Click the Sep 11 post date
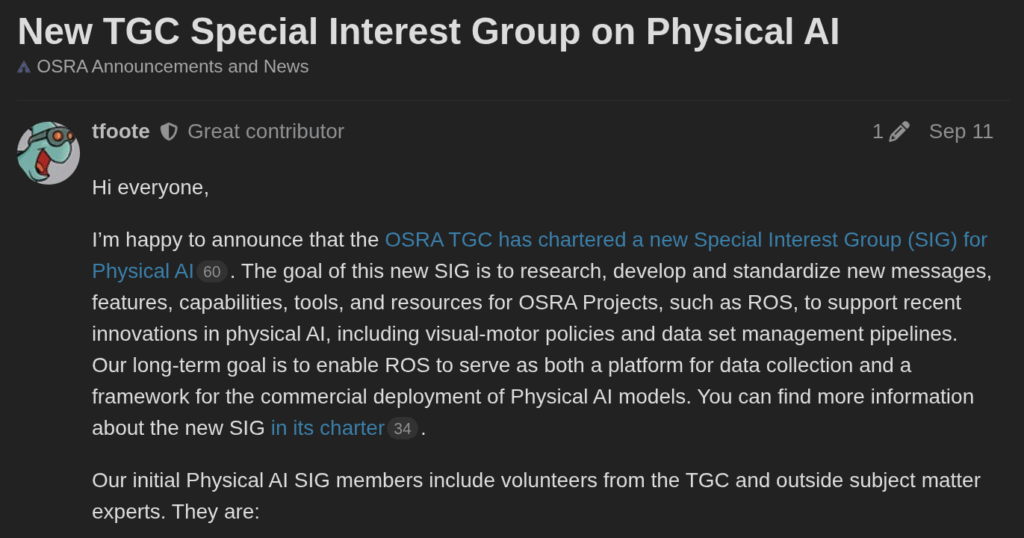This screenshot has height=538, width=1024. pos(960,132)
